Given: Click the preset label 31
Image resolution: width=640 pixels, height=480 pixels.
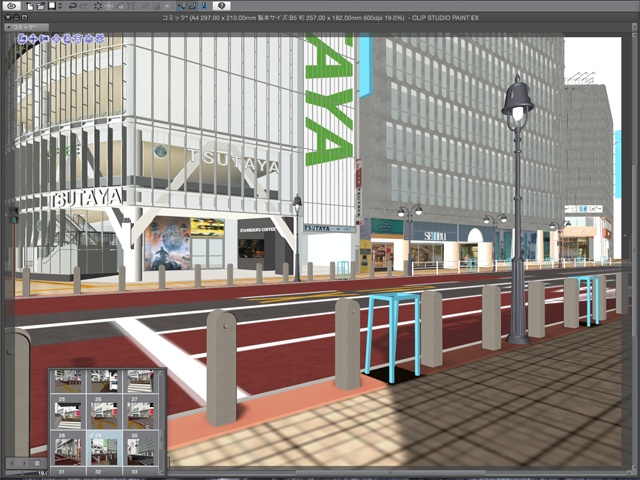Looking at the screenshot, I should pyautogui.click(x=62, y=471).
